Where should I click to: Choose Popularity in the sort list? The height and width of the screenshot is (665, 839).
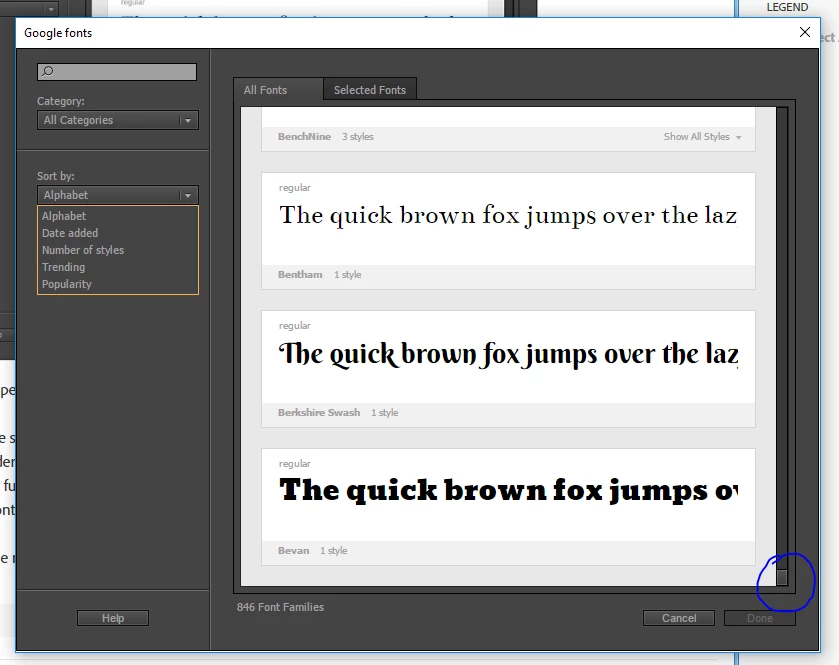[66, 284]
